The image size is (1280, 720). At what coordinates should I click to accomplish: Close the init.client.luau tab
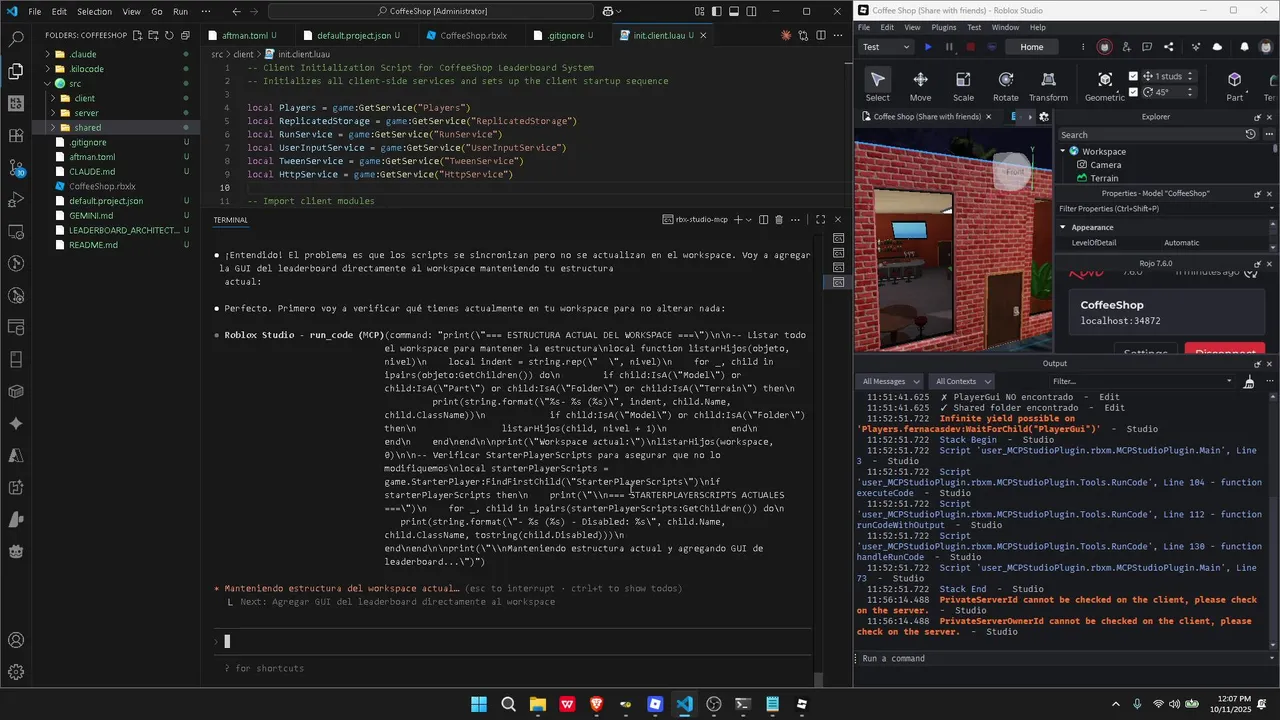tap(703, 35)
